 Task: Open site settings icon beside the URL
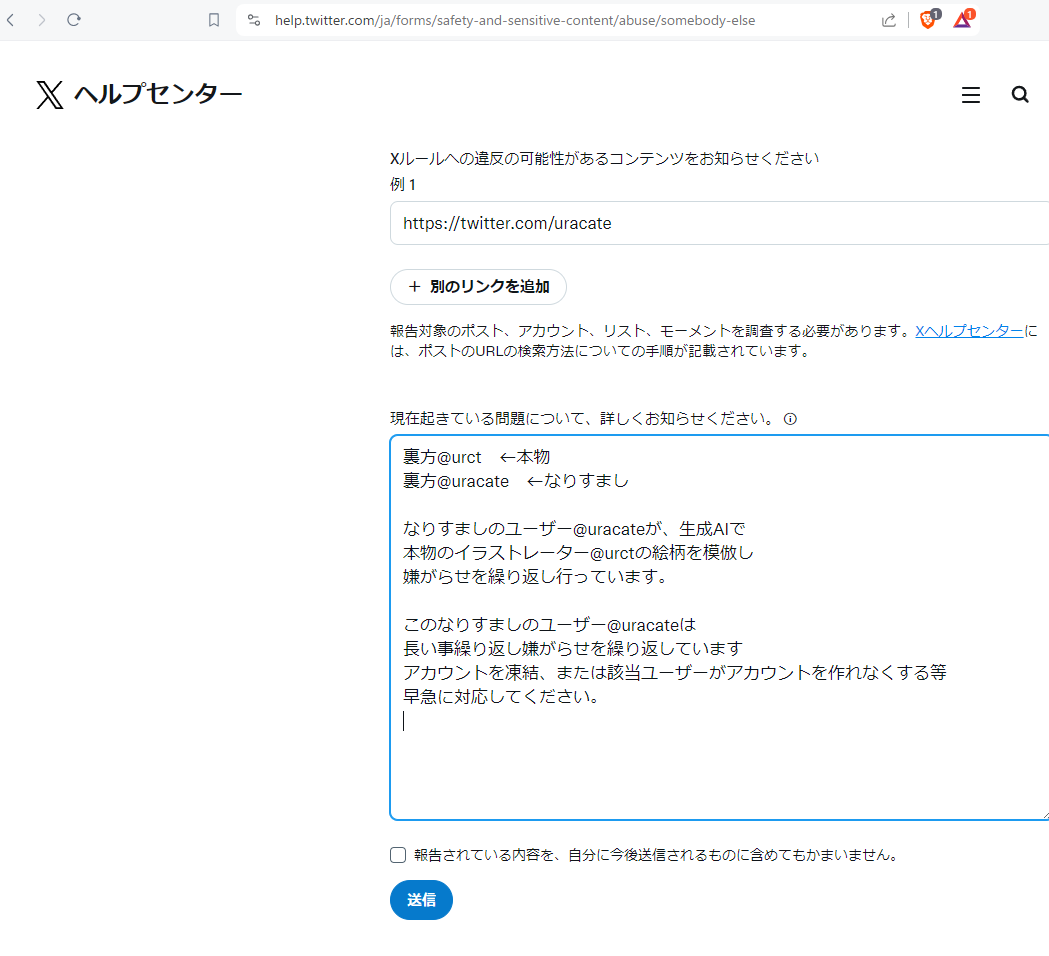point(254,20)
